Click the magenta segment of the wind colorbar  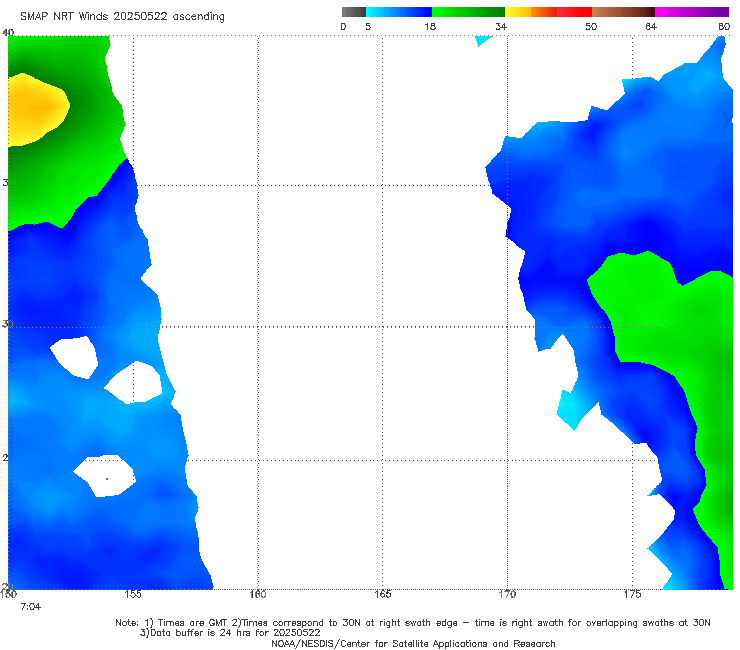[x=692, y=12]
